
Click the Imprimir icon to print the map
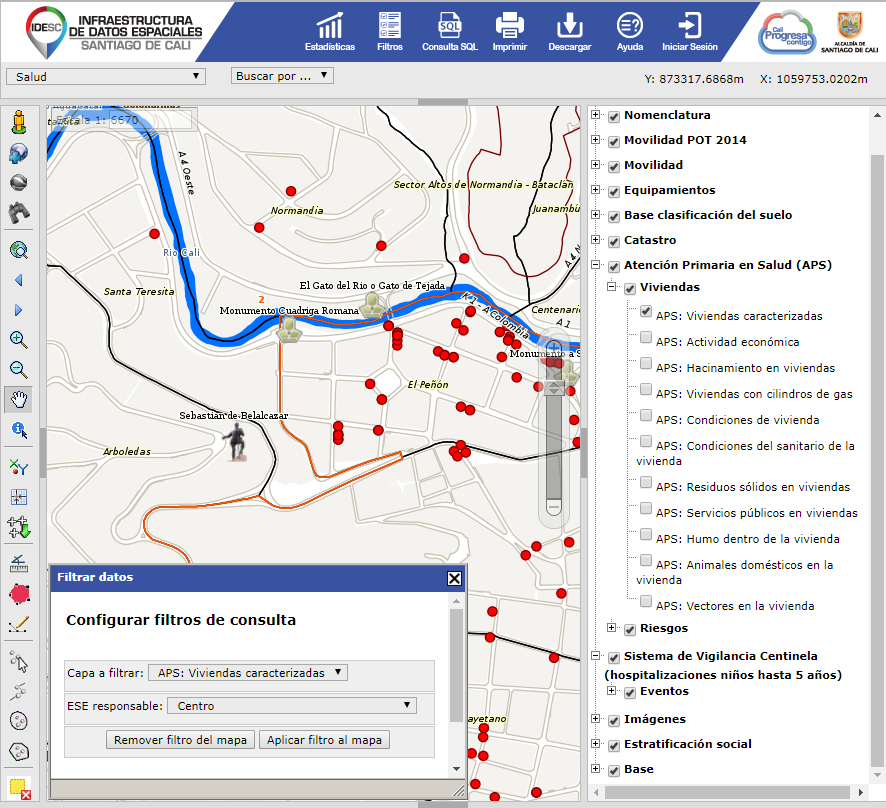[x=510, y=30]
